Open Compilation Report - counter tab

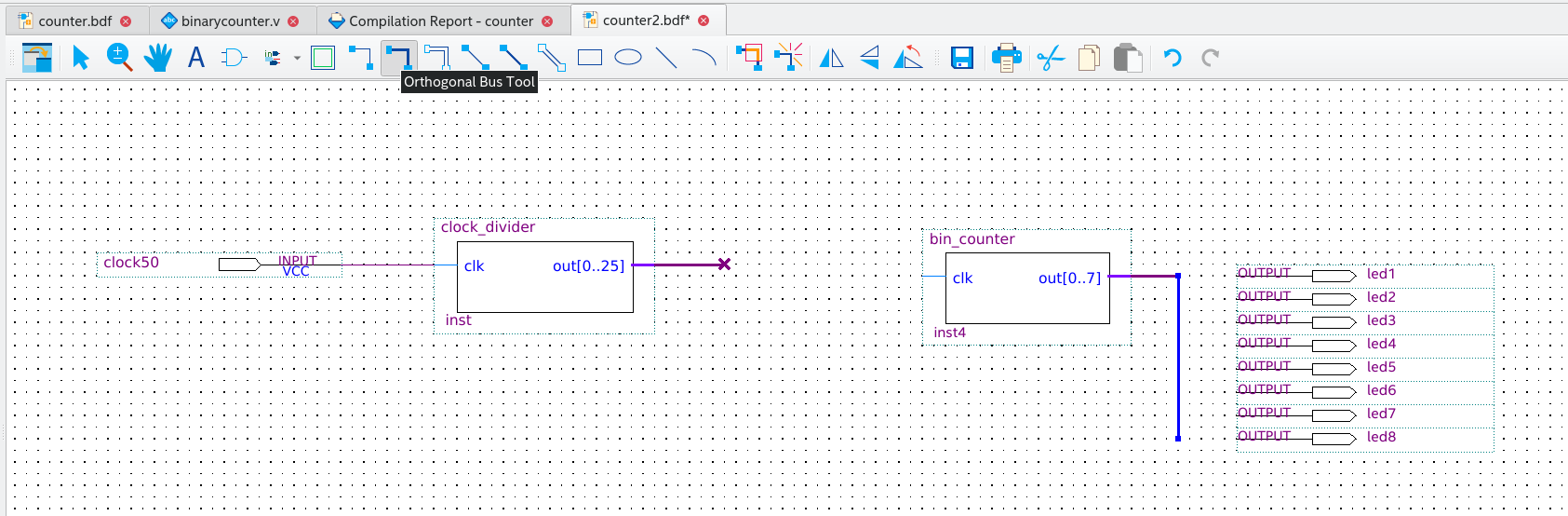441,20
